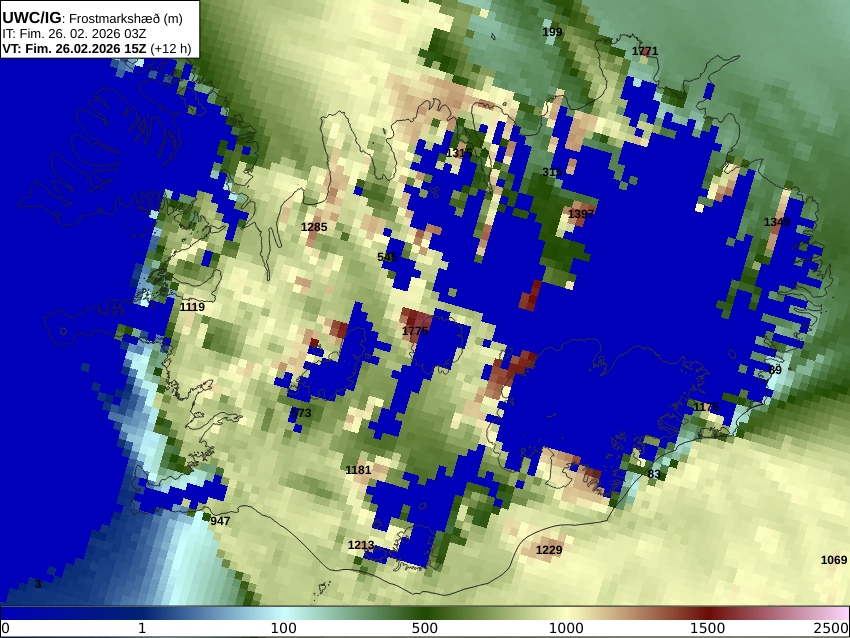This screenshot has height=638, width=850.
Task: Click the map value 1771
Action: coord(645,51)
